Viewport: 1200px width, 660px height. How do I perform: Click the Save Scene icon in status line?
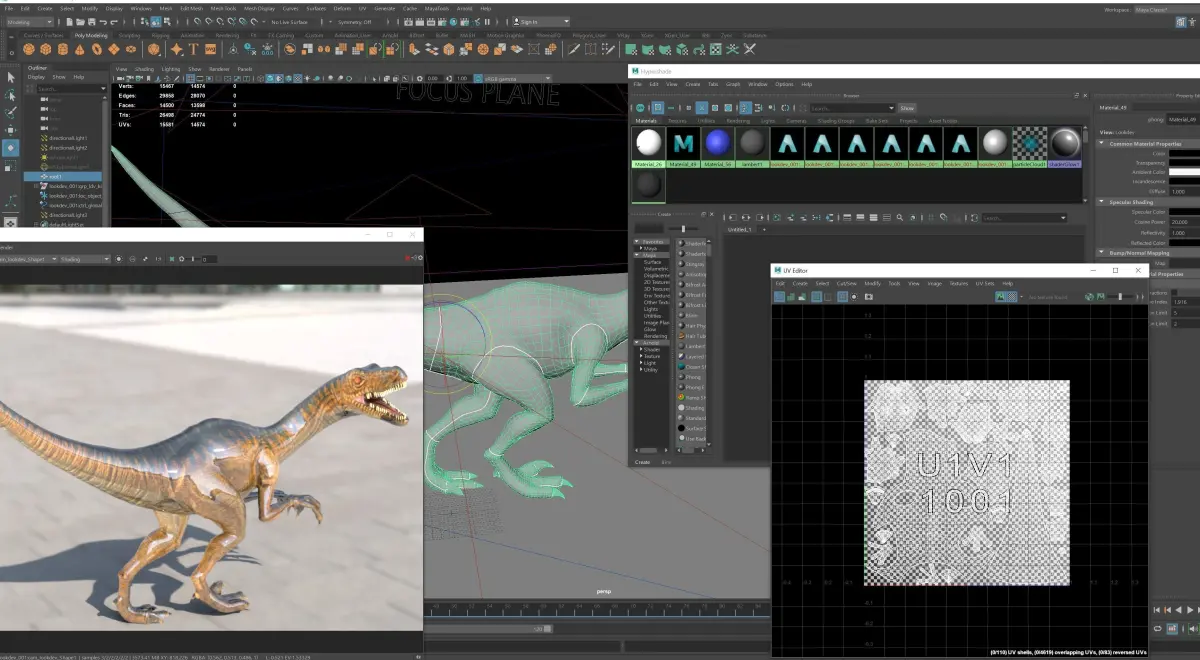click(91, 21)
